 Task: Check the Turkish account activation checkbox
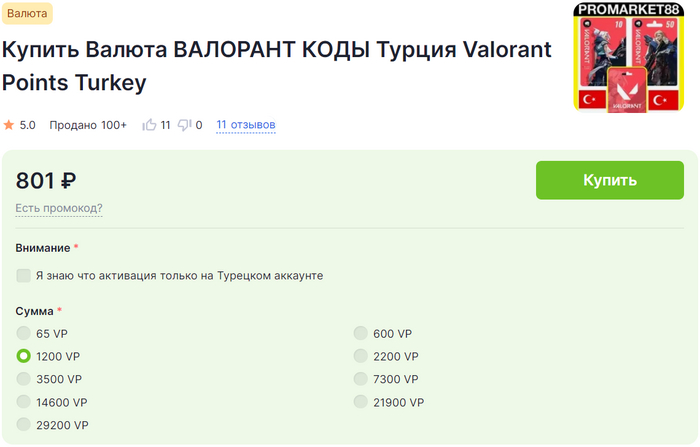tap(24, 275)
